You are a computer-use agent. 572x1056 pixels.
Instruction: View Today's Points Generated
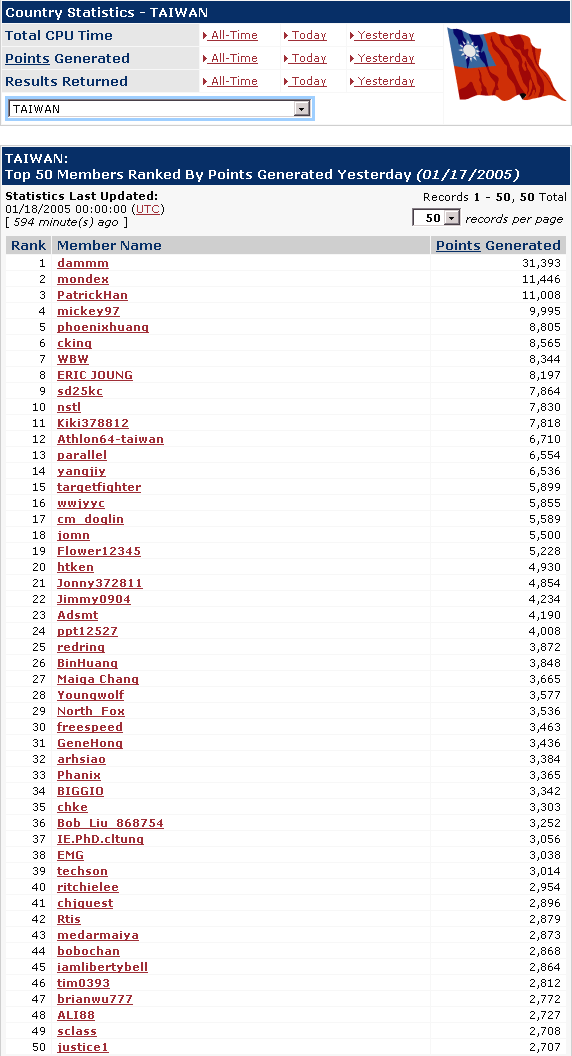pyautogui.click(x=305, y=58)
